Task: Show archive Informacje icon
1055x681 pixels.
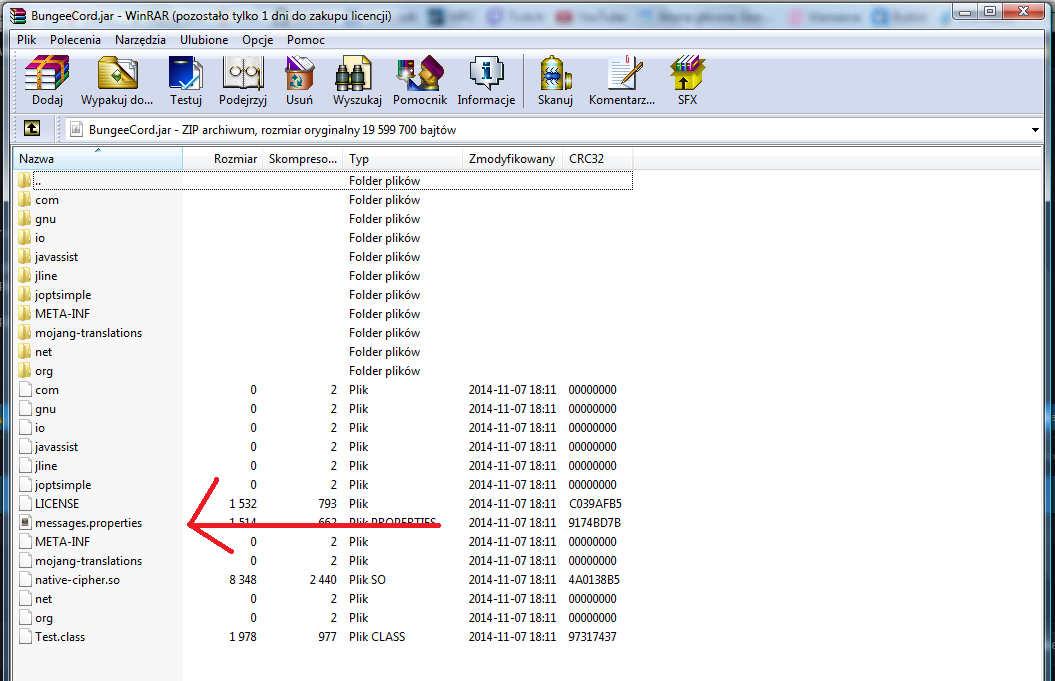Action: (486, 81)
